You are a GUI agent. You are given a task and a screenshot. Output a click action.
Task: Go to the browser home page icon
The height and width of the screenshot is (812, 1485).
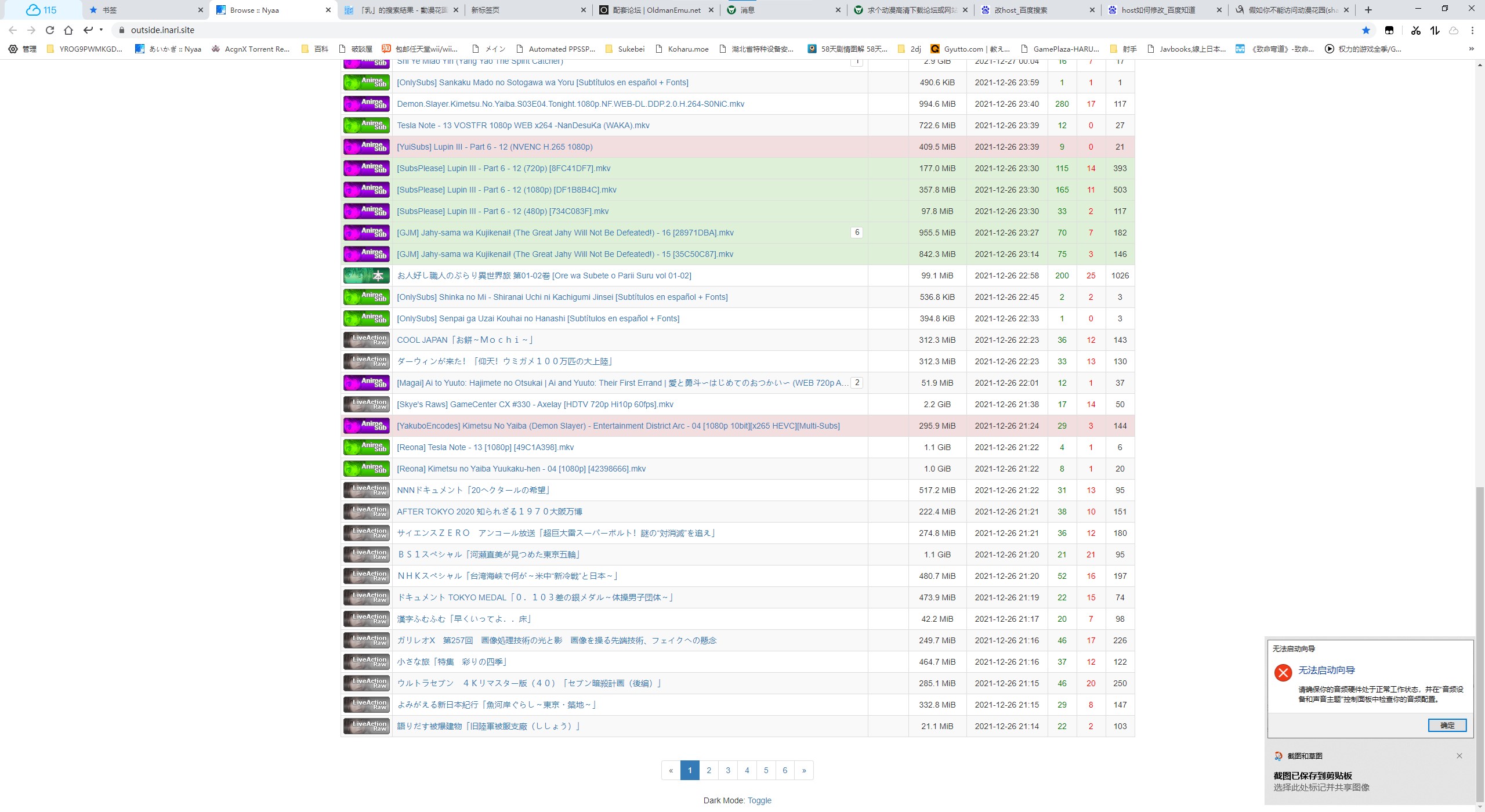(x=68, y=30)
